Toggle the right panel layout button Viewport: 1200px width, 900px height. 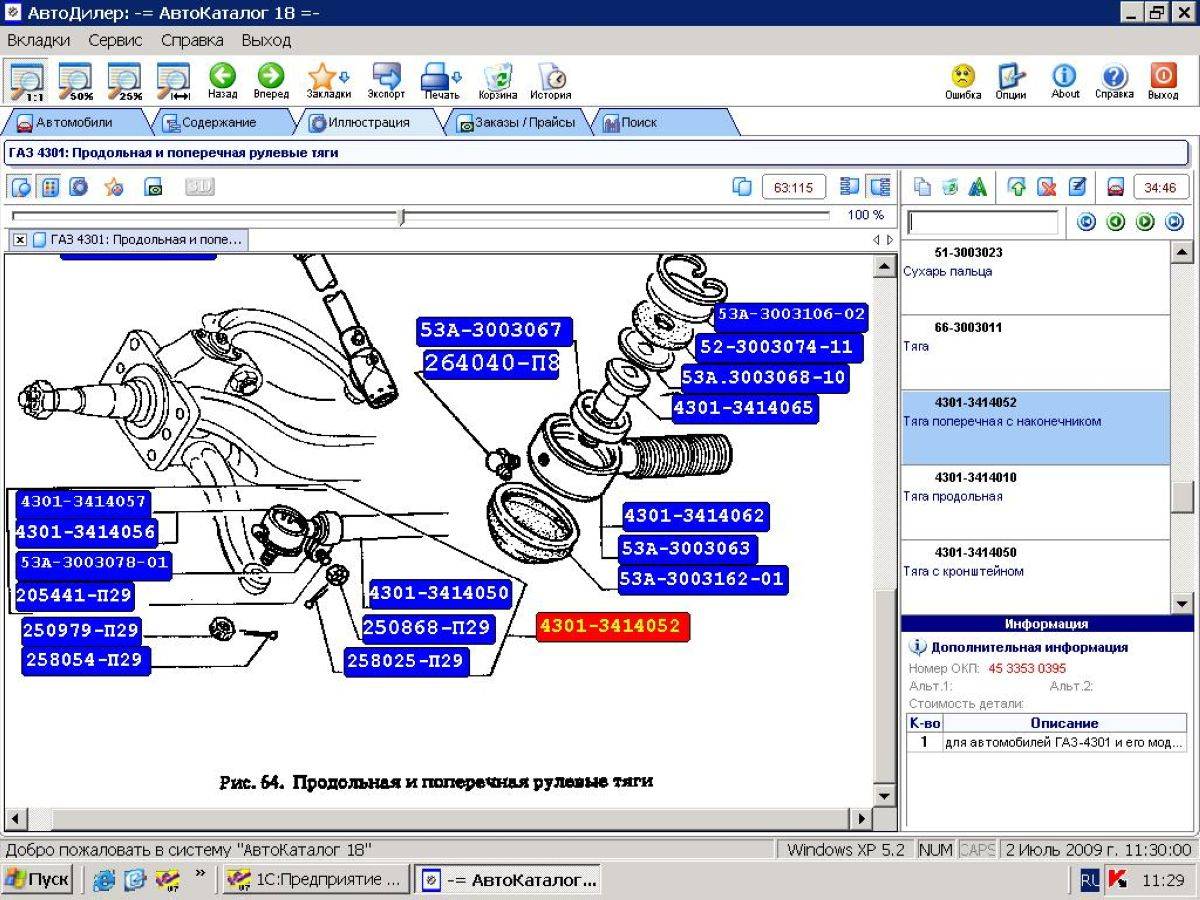pyautogui.click(x=879, y=186)
